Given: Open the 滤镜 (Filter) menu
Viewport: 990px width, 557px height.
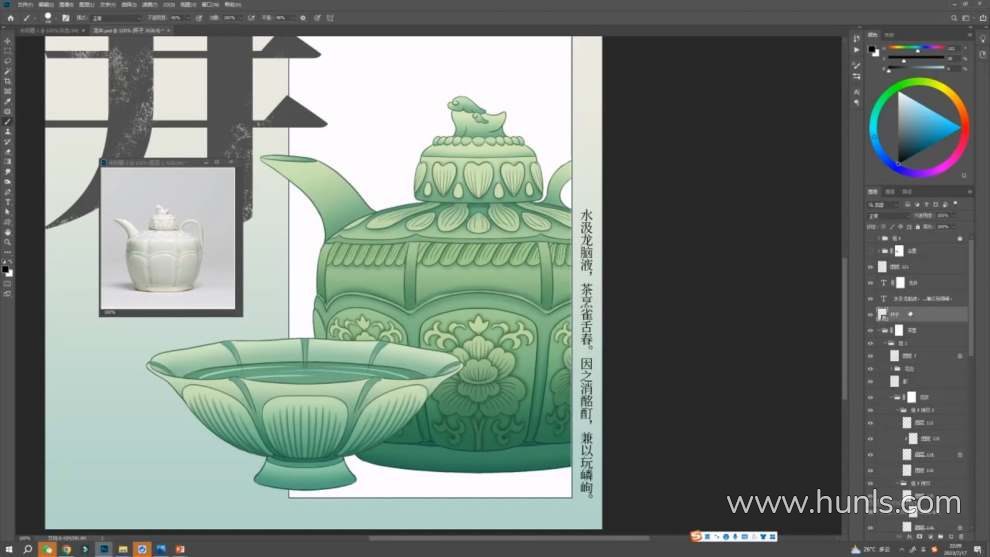Looking at the screenshot, I should pyautogui.click(x=150, y=4).
